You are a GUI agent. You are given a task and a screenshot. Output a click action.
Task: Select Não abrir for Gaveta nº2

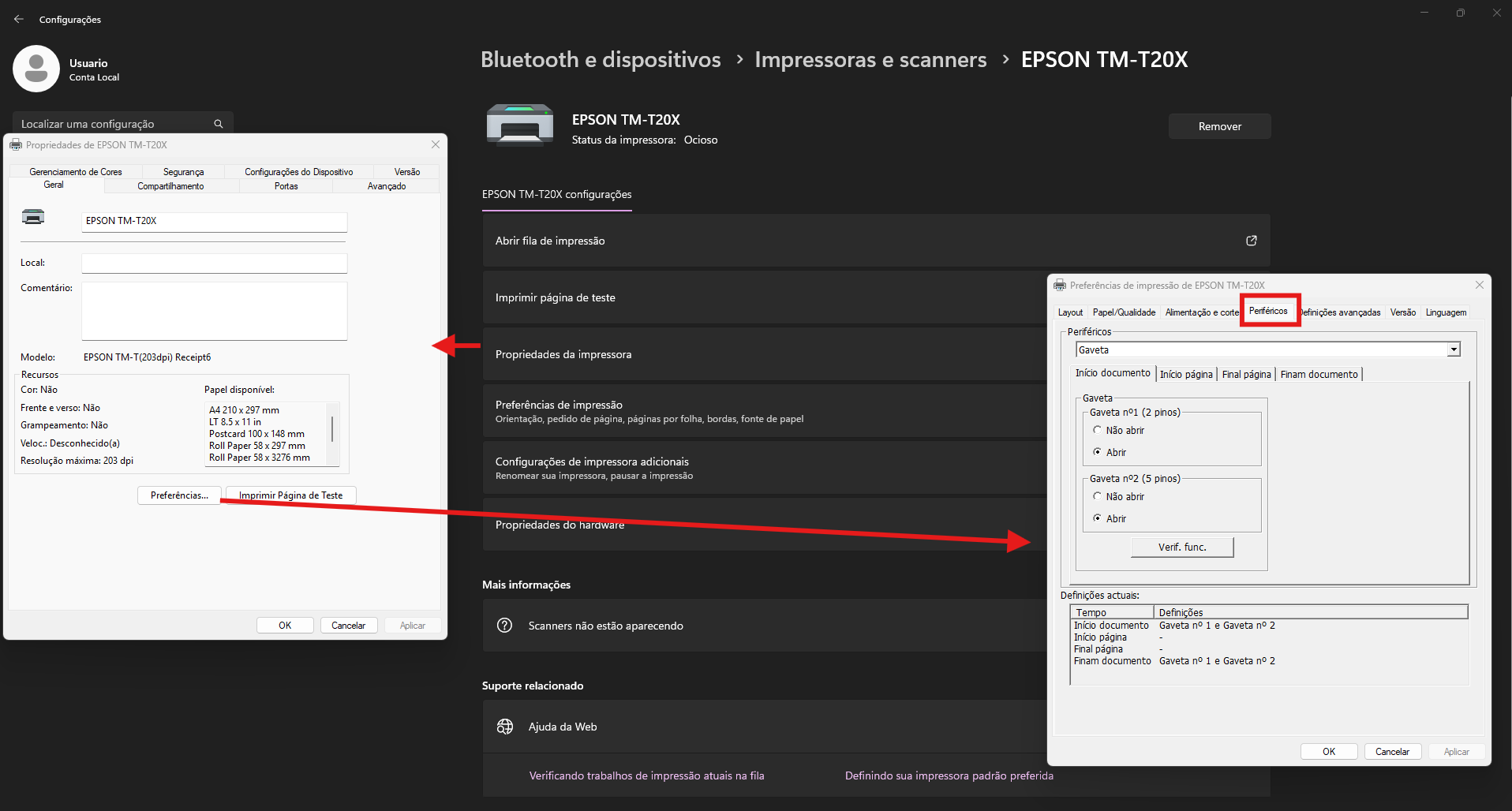pos(1097,496)
